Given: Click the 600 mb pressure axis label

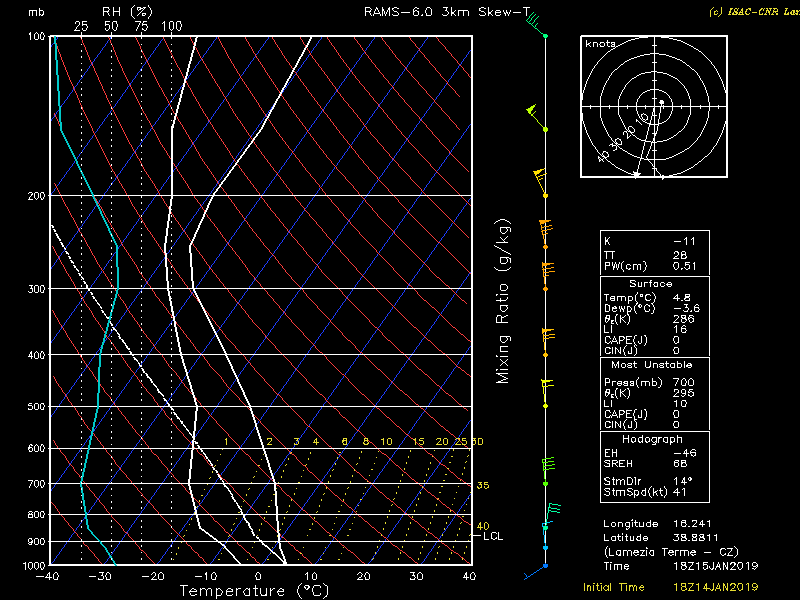Looking at the screenshot, I should click(x=36, y=448).
